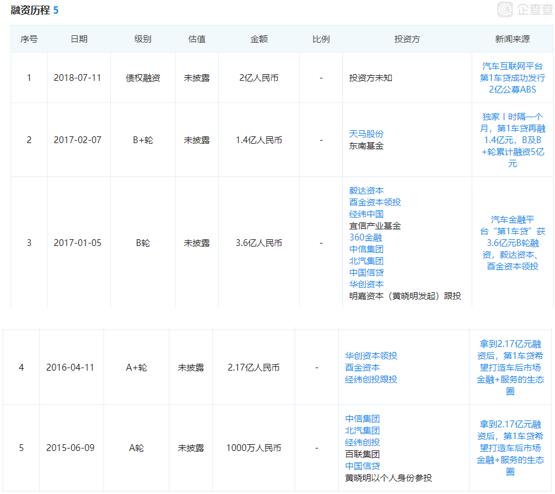
Task: Click the 经纬创投跟投 investor link
Action: click(x=371, y=379)
